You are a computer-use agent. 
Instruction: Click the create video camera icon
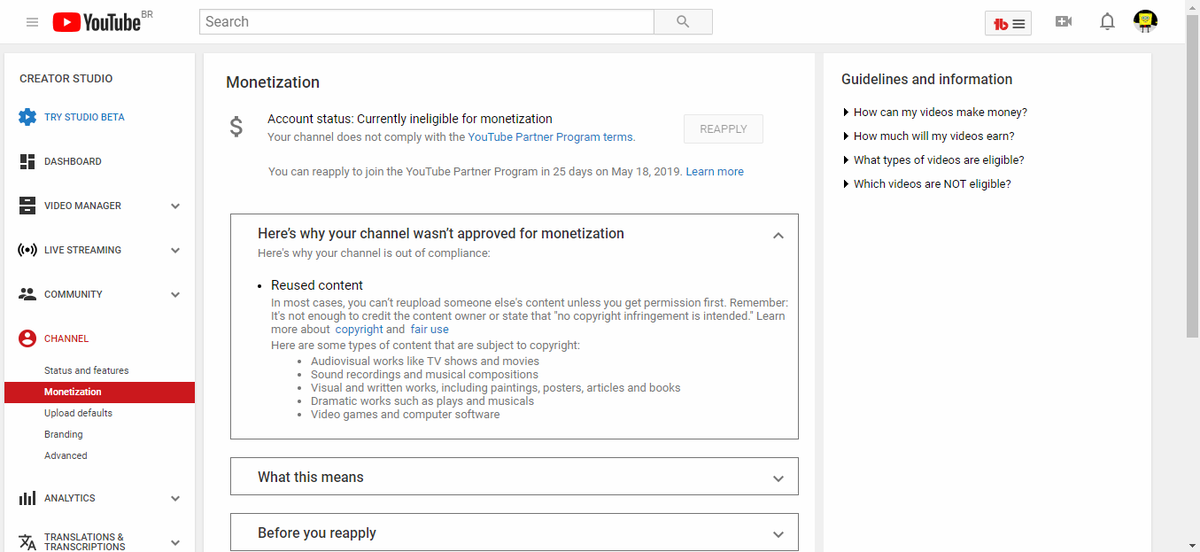[x=1064, y=21]
